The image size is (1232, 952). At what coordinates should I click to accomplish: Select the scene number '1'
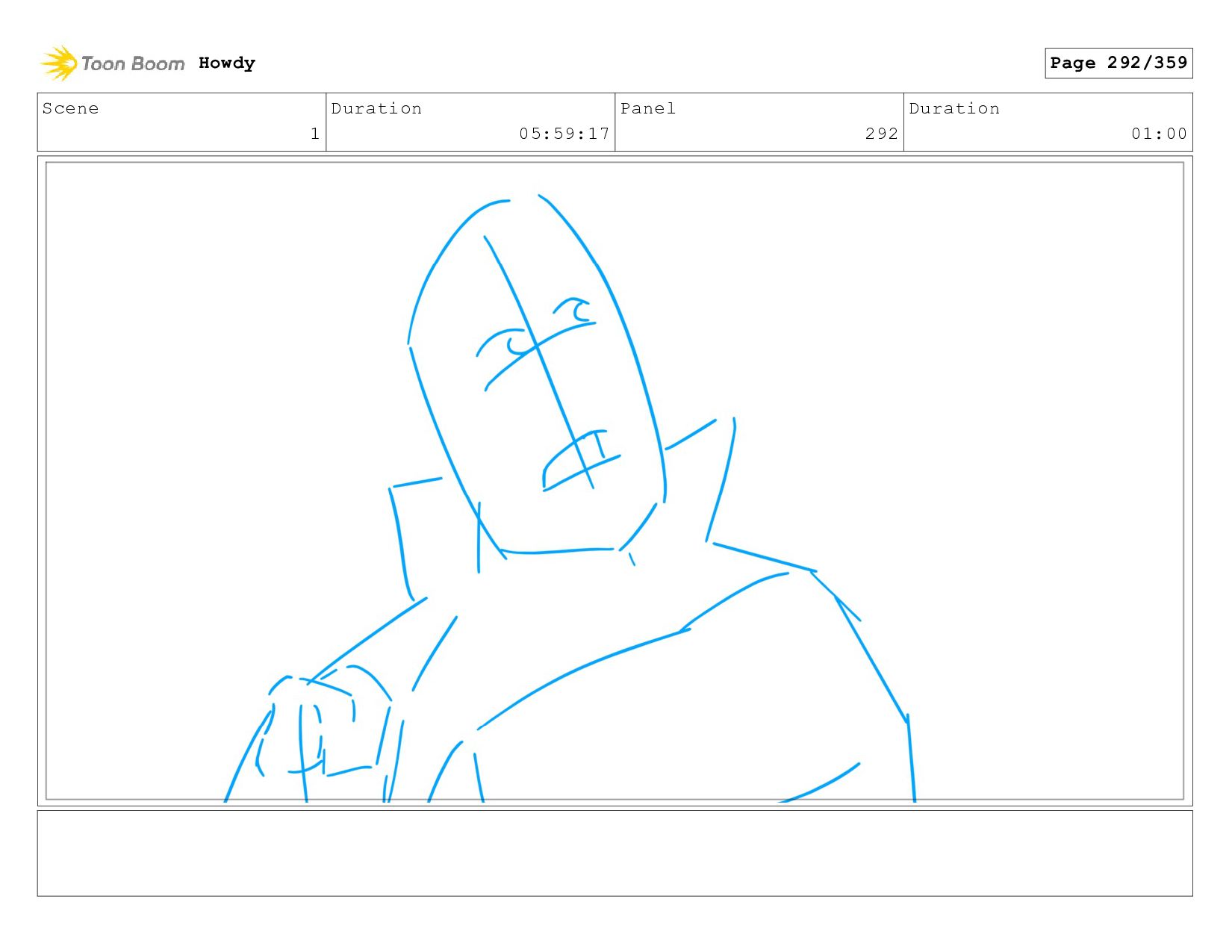[315, 134]
